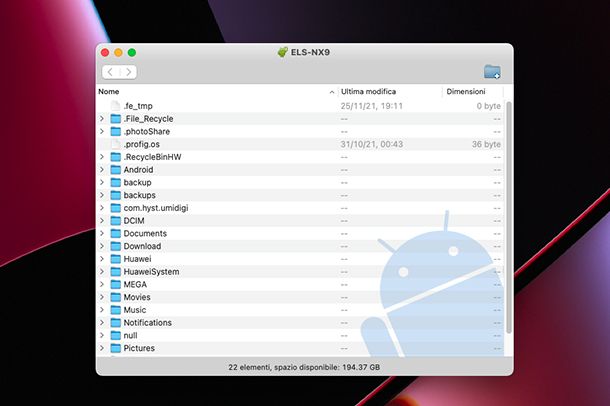This screenshot has width=610, height=406.
Task: Expand the Android folder chevron
Action: coord(102,170)
